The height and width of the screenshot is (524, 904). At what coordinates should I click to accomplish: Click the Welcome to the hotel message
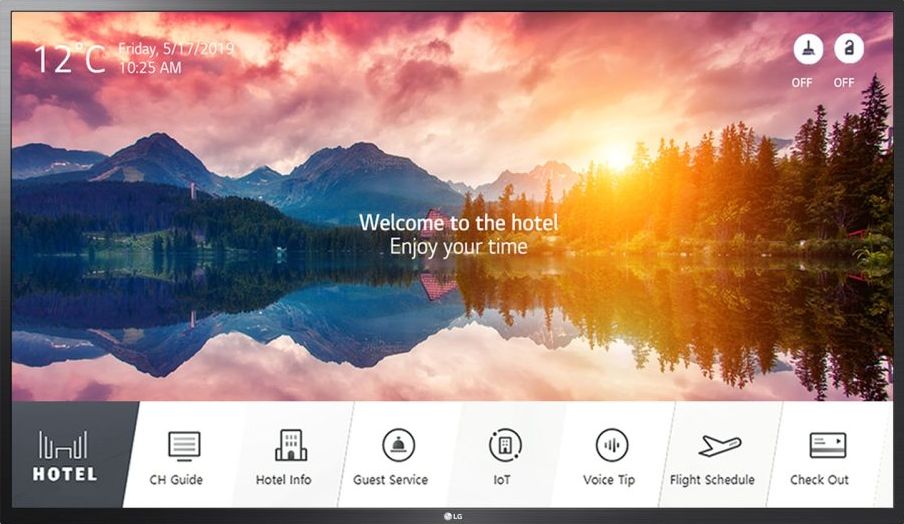click(458, 223)
